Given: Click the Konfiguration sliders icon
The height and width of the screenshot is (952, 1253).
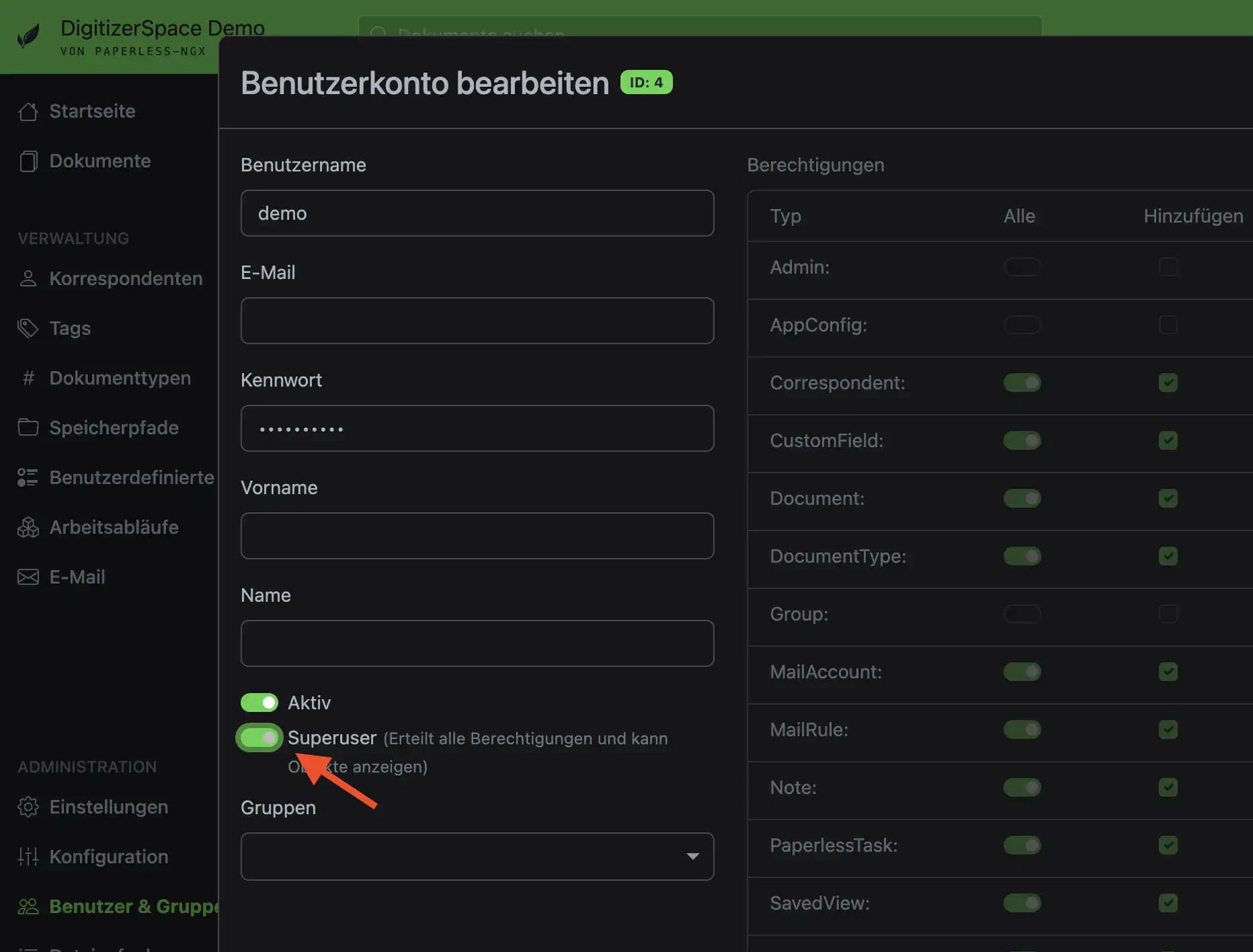Looking at the screenshot, I should (28, 857).
